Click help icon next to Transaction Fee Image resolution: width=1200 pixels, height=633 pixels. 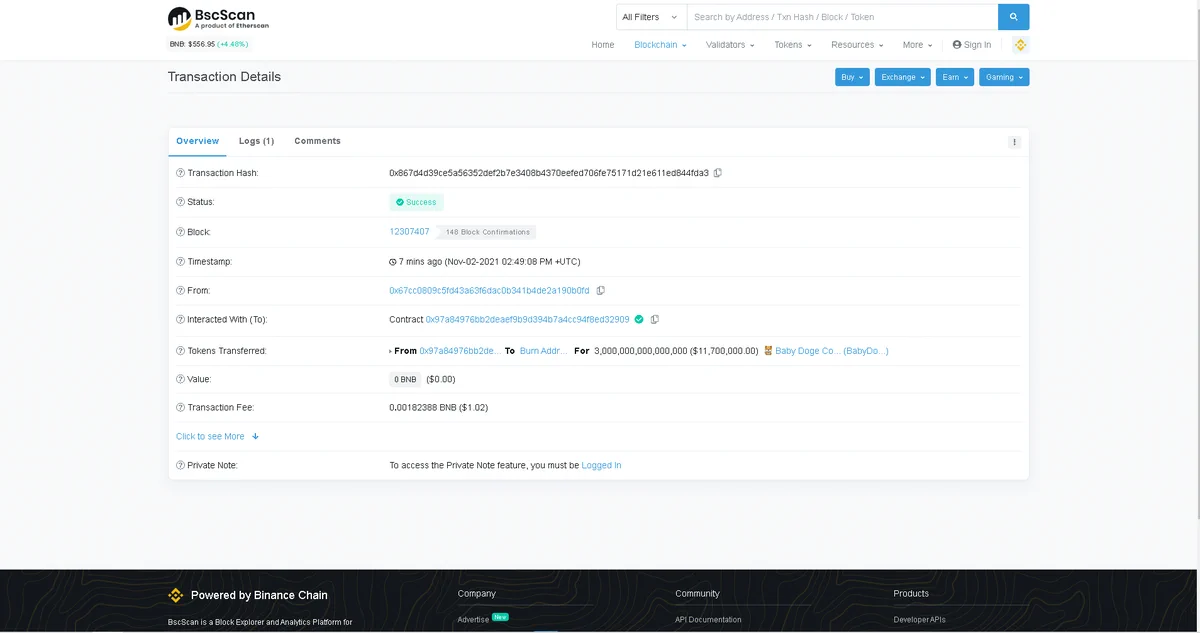(x=180, y=408)
